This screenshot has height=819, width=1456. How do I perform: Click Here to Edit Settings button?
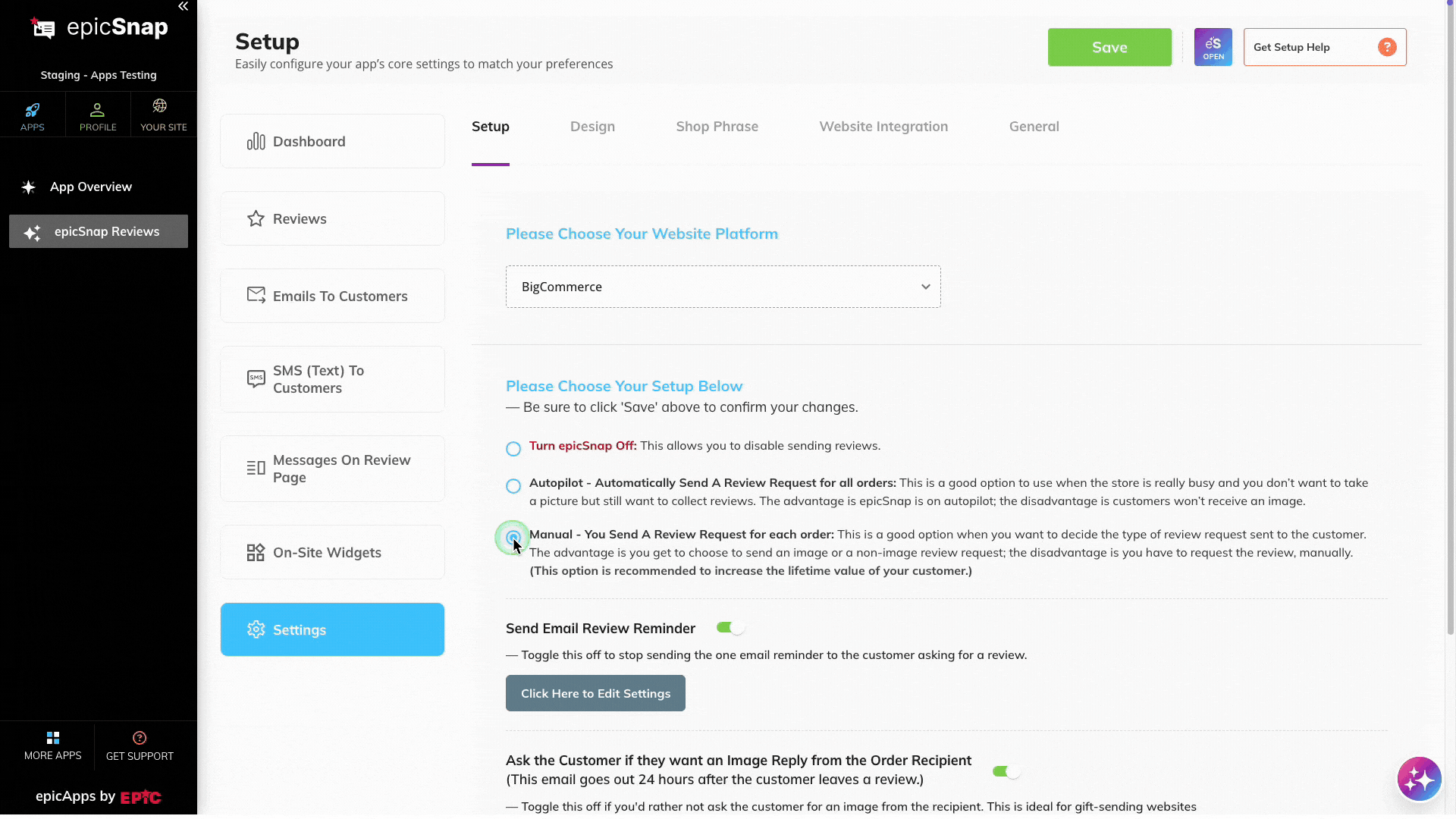[595, 693]
